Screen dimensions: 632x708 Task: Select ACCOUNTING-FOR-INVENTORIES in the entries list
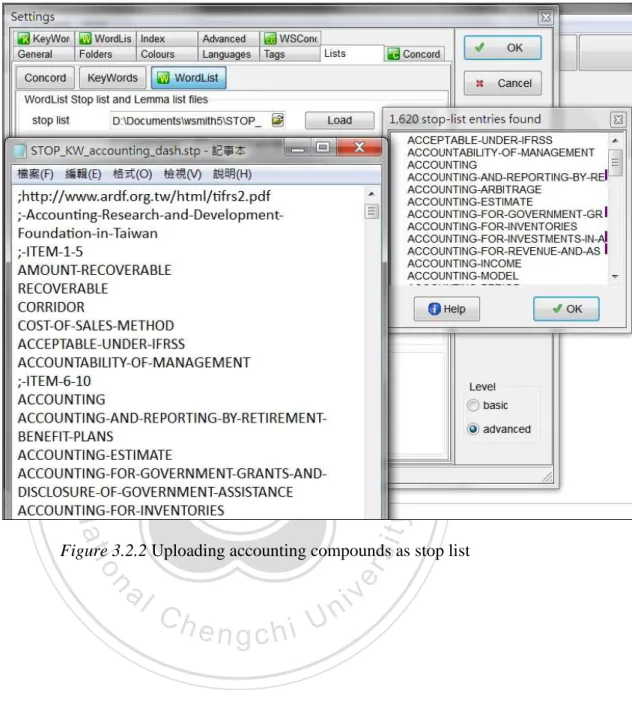[492, 226]
